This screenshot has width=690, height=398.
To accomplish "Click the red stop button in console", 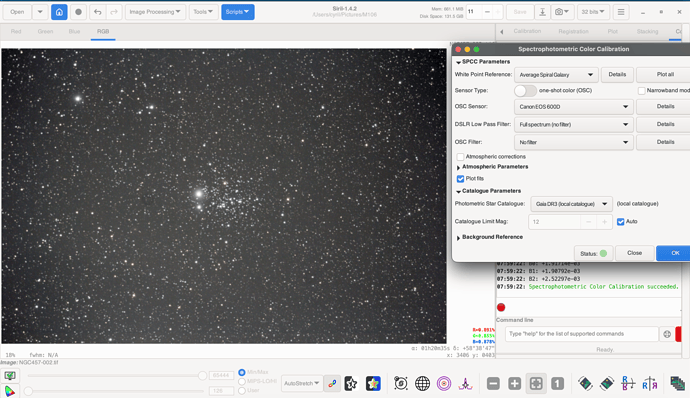I will click(x=501, y=307).
